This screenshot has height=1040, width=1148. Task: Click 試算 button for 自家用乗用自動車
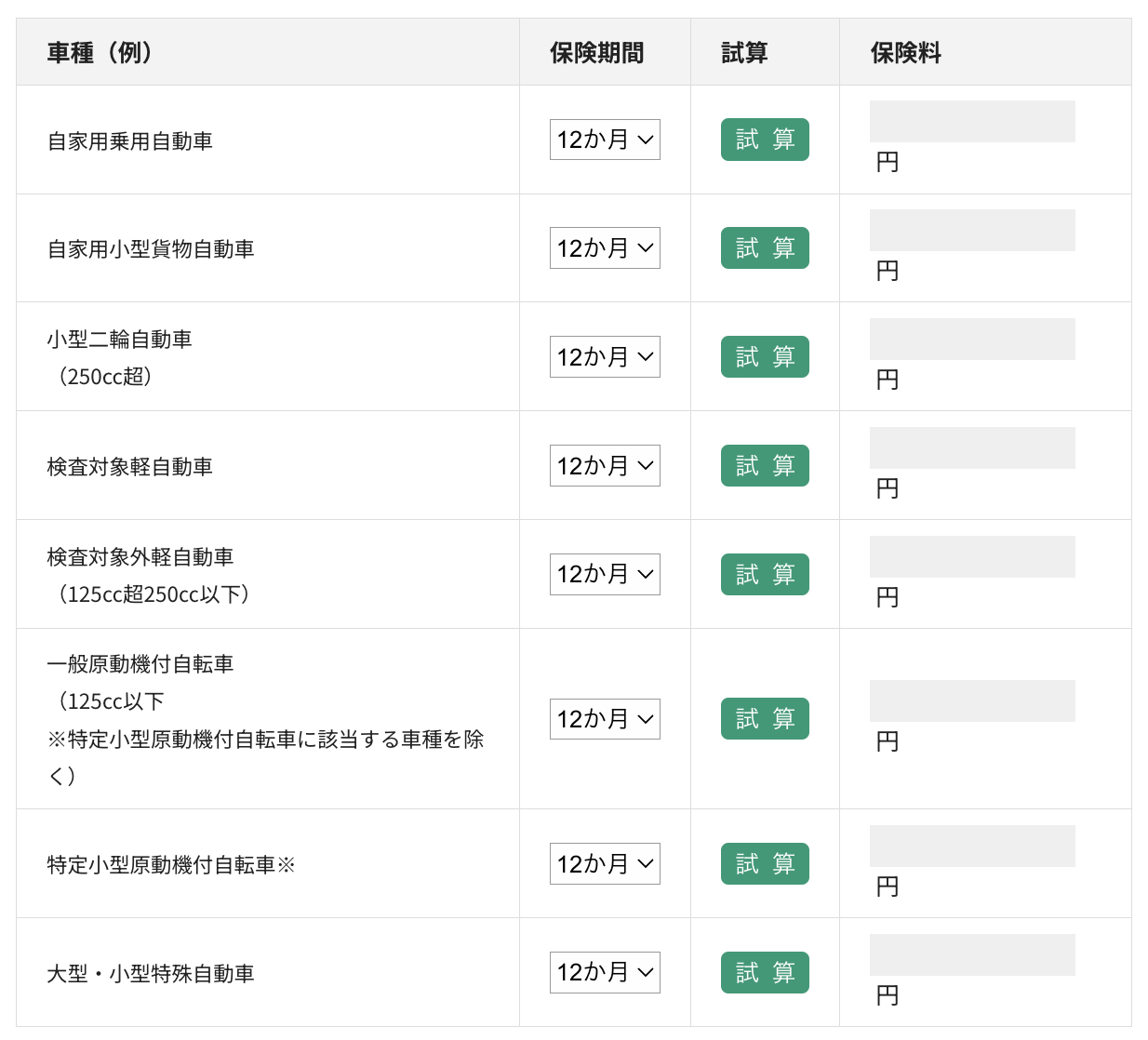(x=765, y=140)
